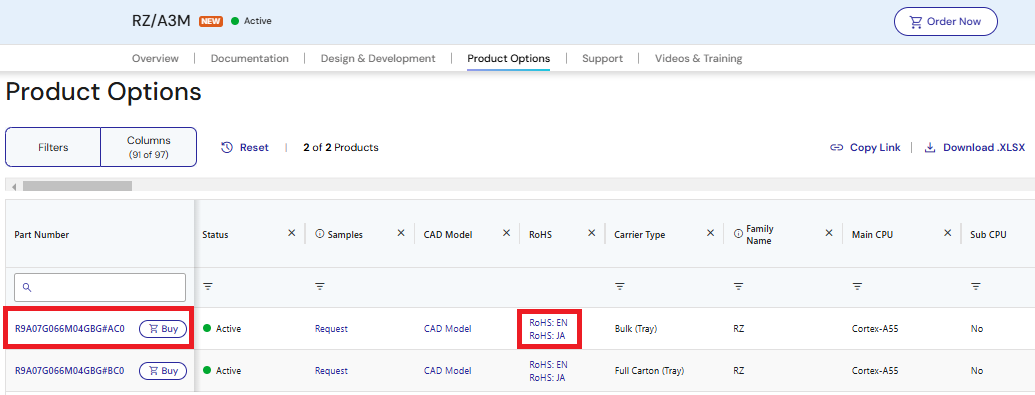This screenshot has height=395, width=1035.
Task: Go to the Support tab
Action: coord(602,58)
